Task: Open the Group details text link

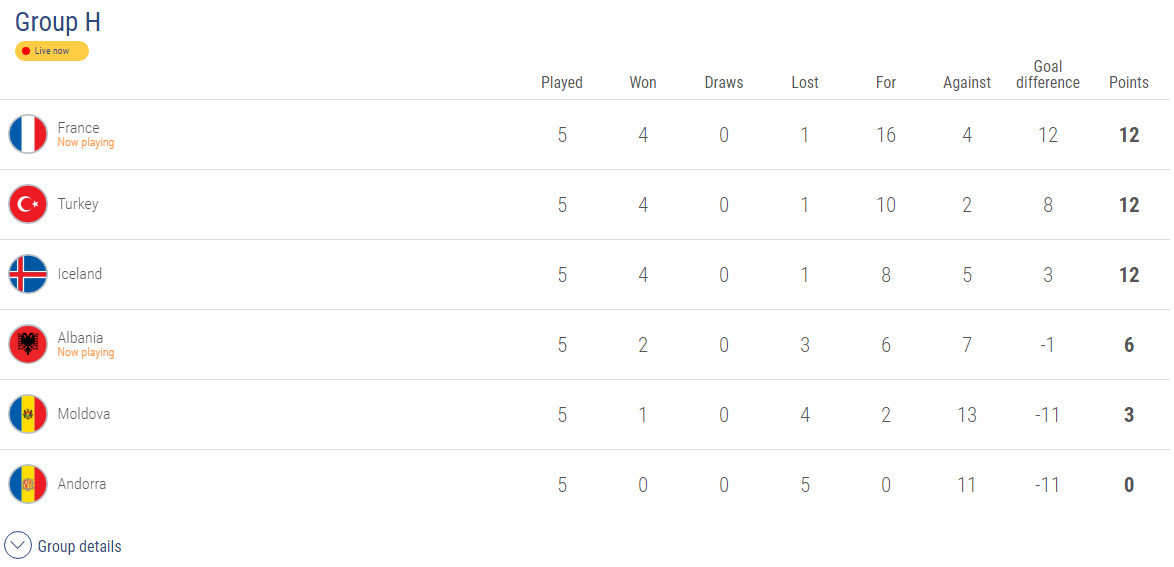Action: pyautogui.click(x=79, y=547)
